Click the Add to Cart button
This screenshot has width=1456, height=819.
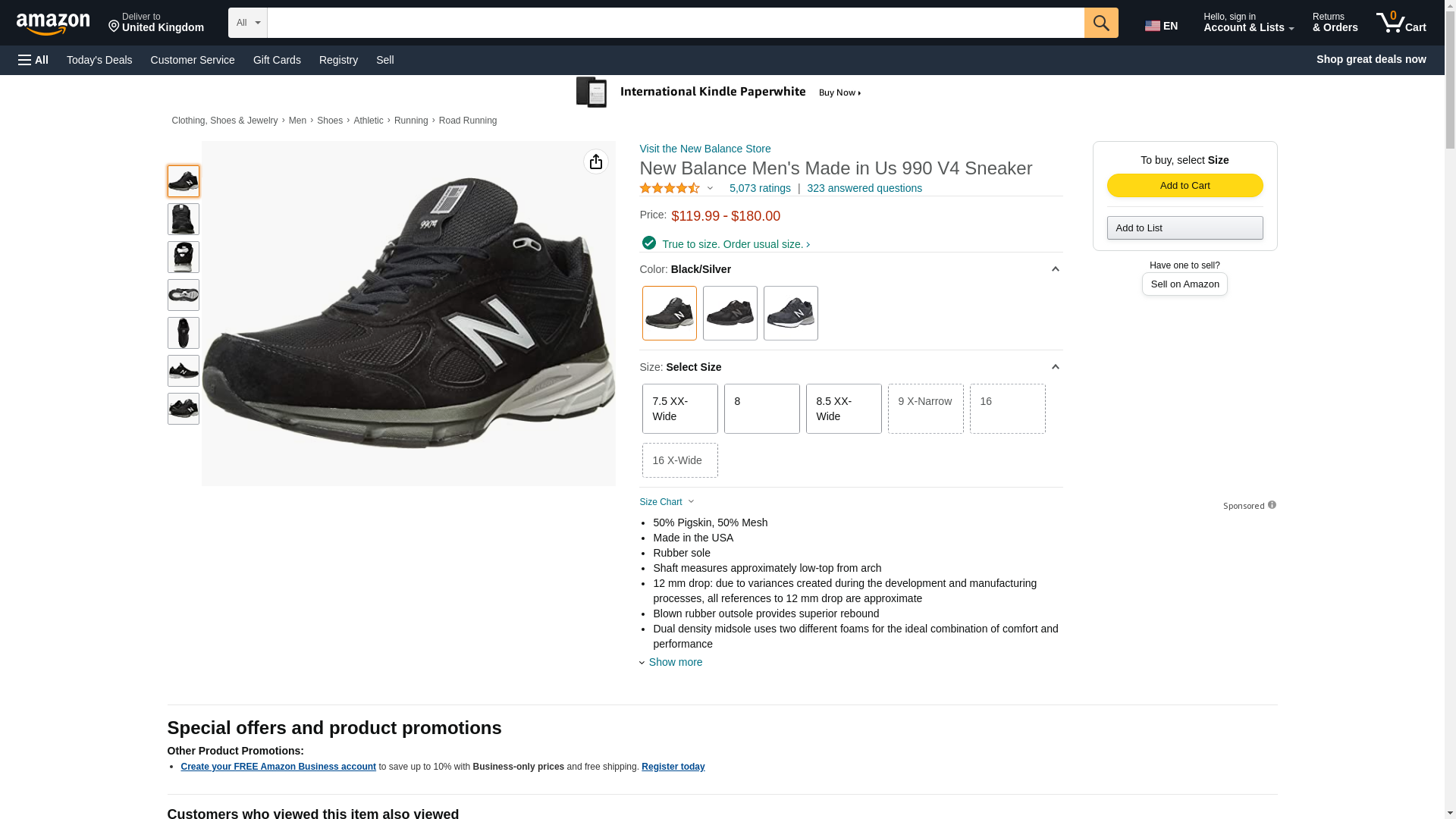(1185, 186)
